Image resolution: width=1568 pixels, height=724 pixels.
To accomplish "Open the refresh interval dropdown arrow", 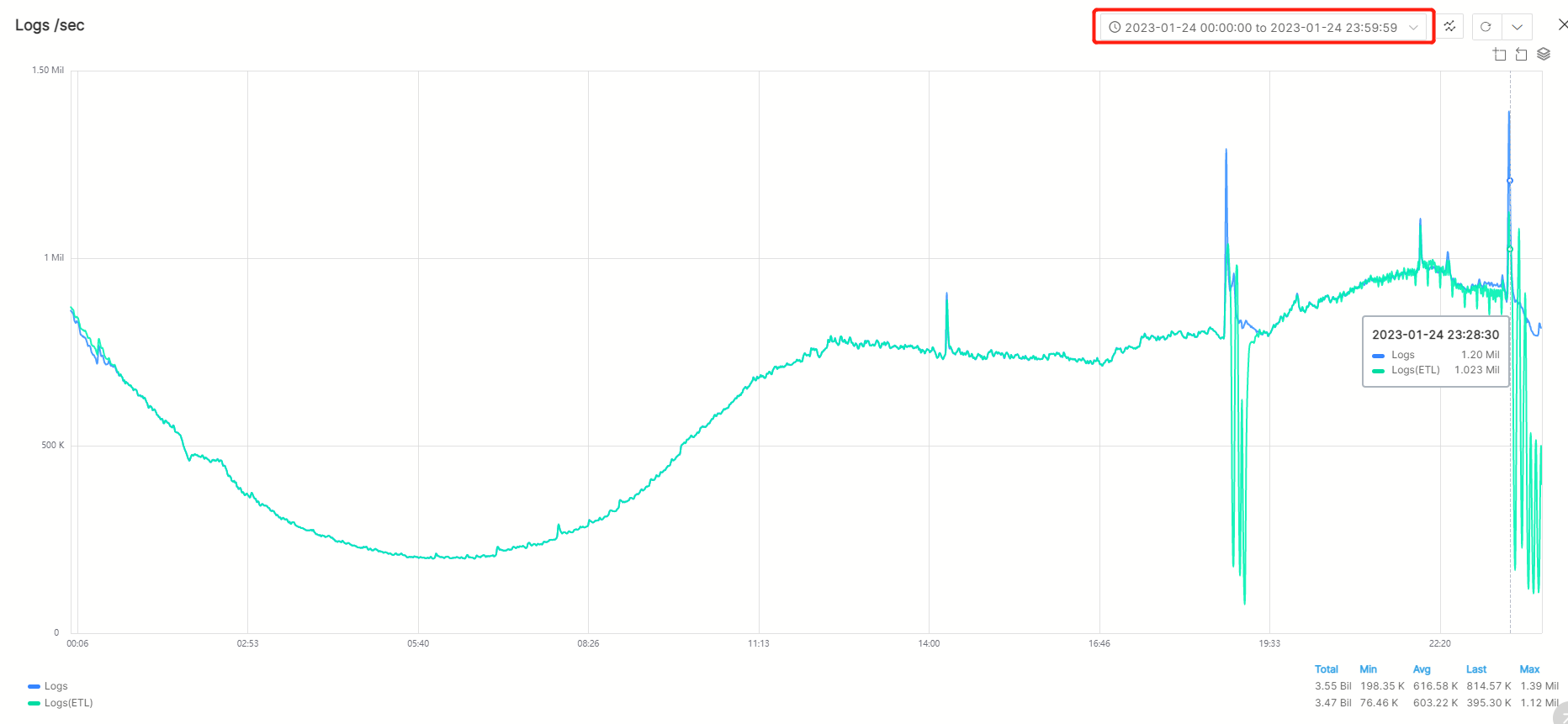I will click(x=1517, y=27).
